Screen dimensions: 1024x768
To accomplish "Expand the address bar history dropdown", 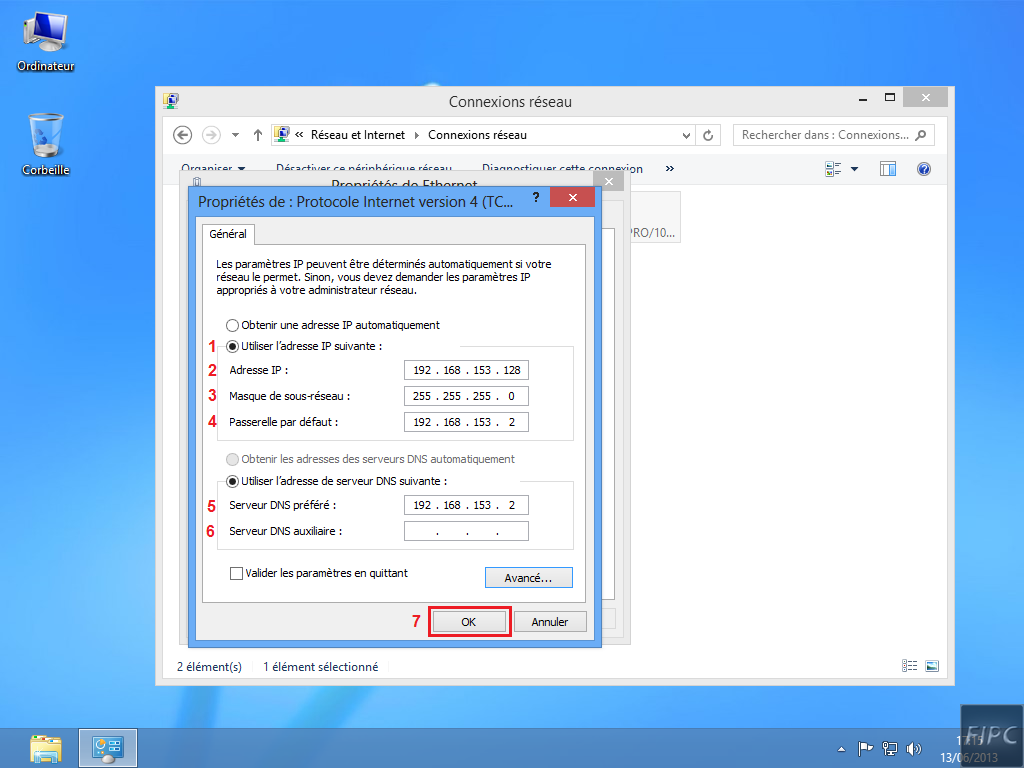I will tap(686, 136).
